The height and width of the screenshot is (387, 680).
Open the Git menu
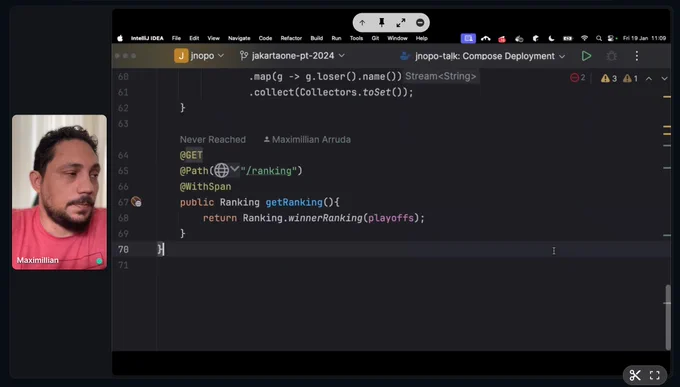click(x=375, y=38)
